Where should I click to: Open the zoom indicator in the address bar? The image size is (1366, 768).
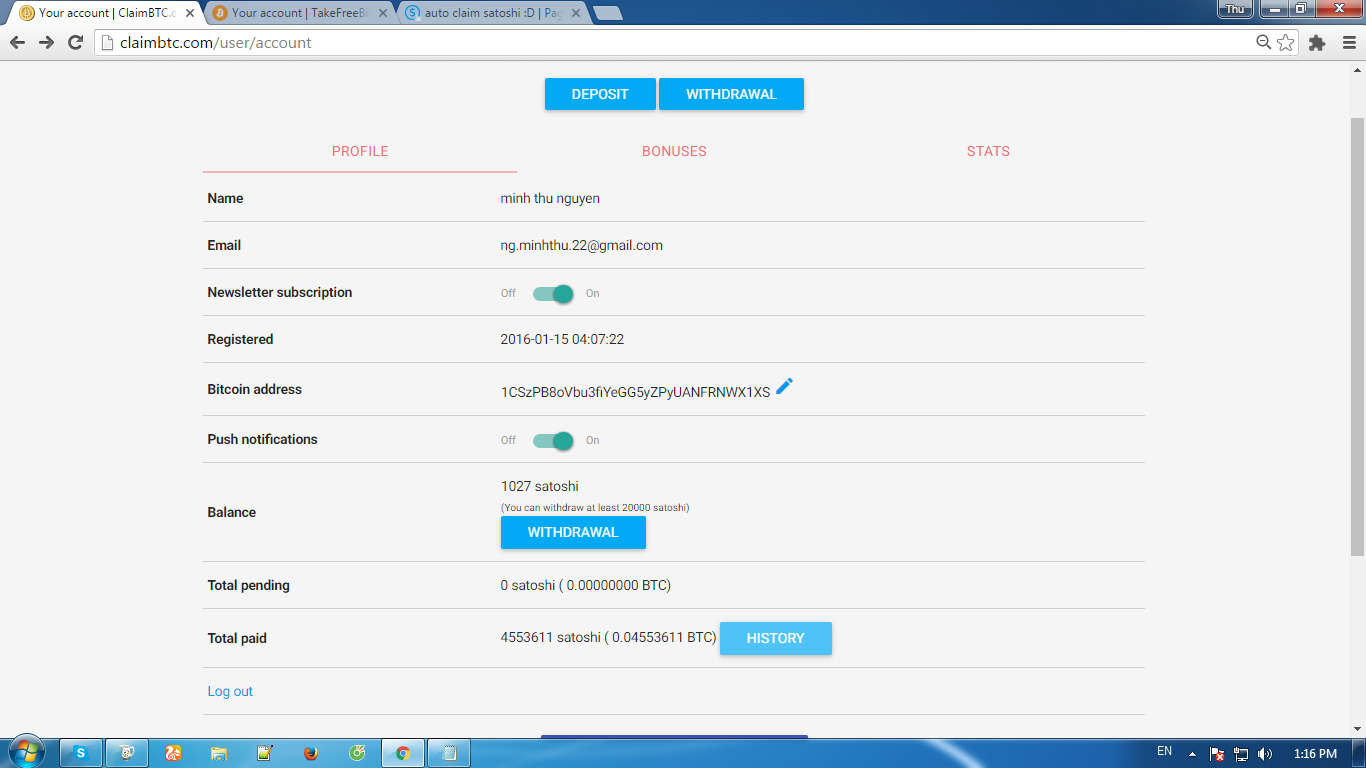point(1264,43)
